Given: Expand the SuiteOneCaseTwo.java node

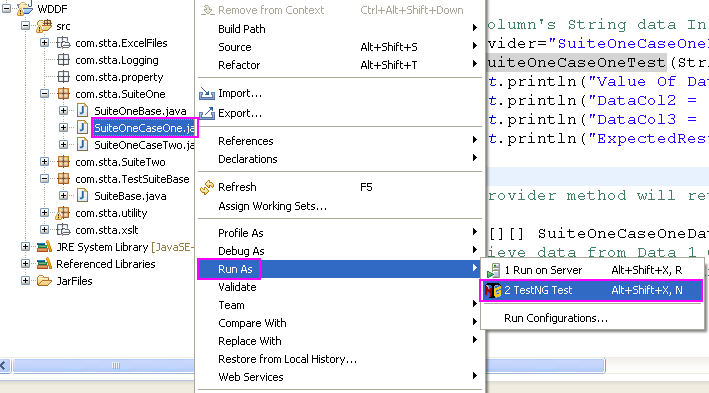Looking at the screenshot, I should (x=63, y=145).
